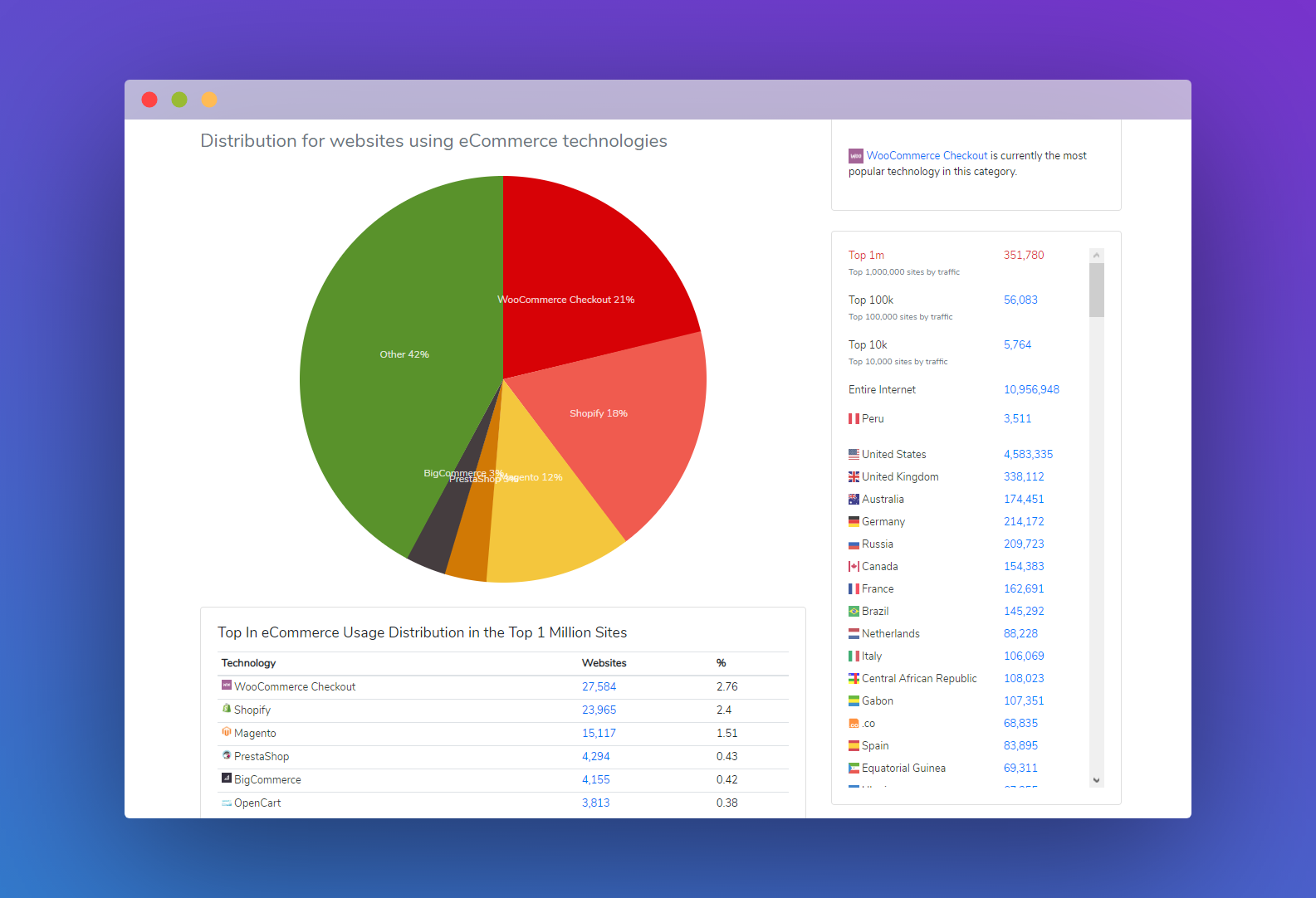
Task: Click the WooCommerce icon in the info box
Action: [x=855, y=155]
